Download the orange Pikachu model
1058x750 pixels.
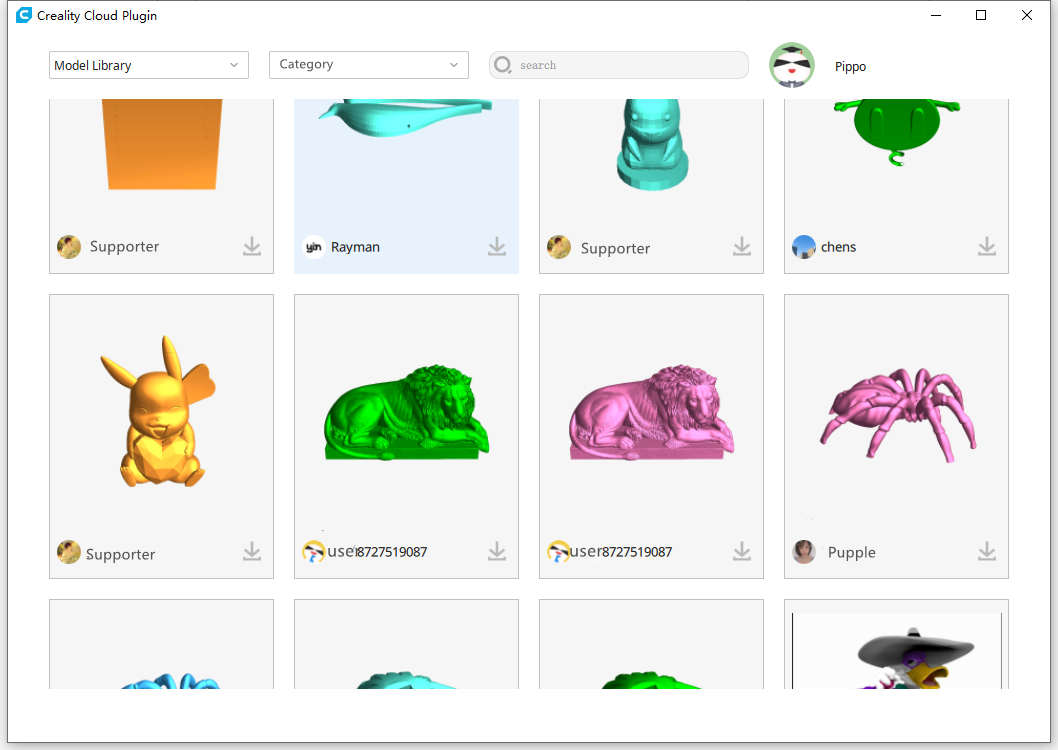point(252,551)
